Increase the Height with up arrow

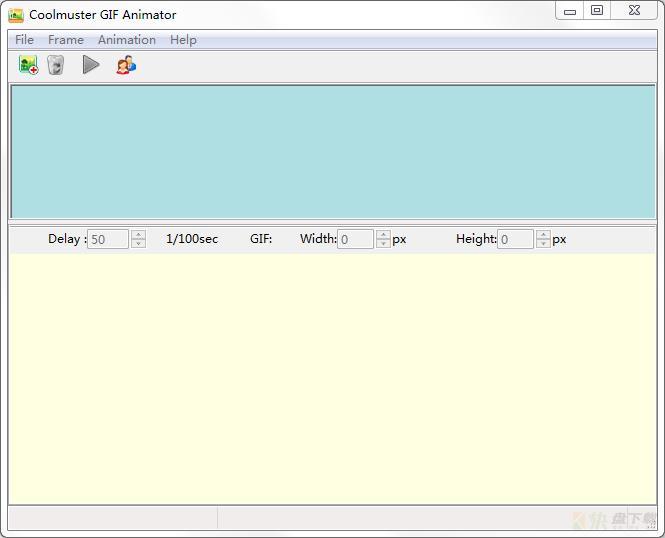tap(543, 234)
